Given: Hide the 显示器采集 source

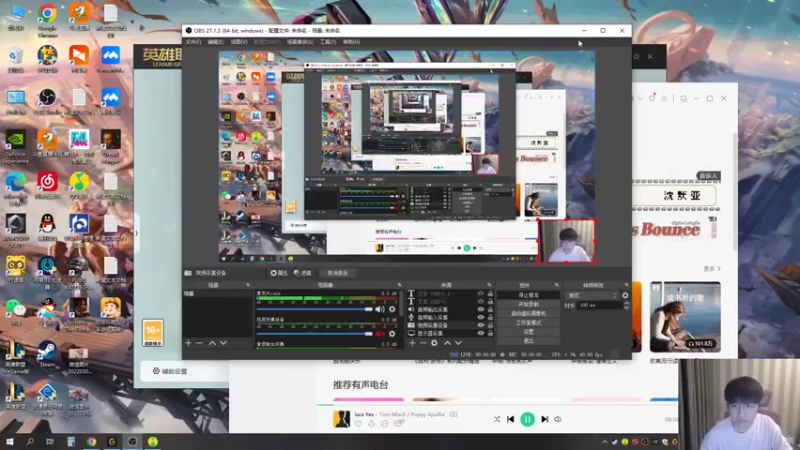Looking at the screenshot, I should (481, 333).
